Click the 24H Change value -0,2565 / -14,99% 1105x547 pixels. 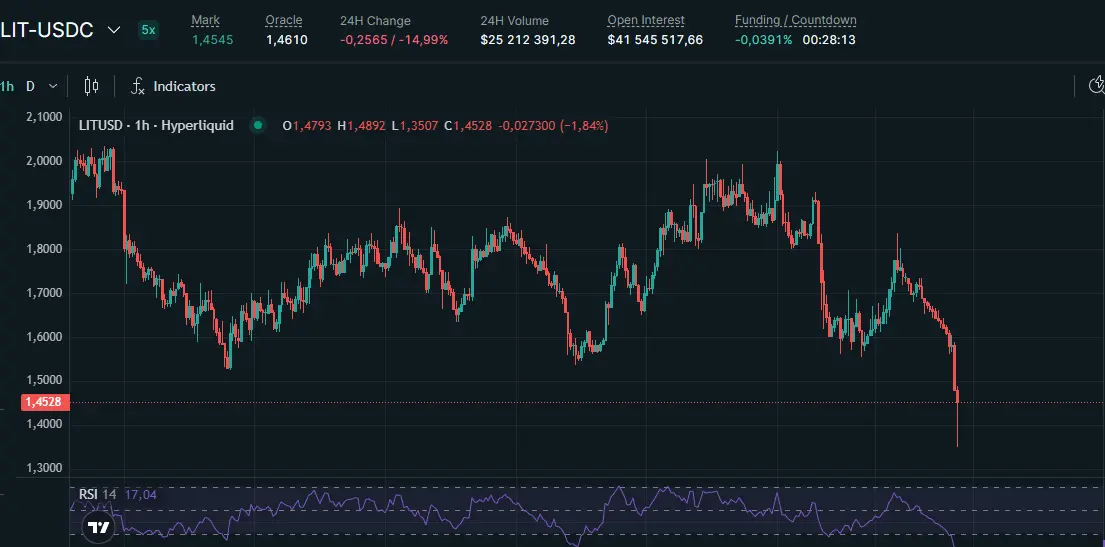click(x=394, y=39)
